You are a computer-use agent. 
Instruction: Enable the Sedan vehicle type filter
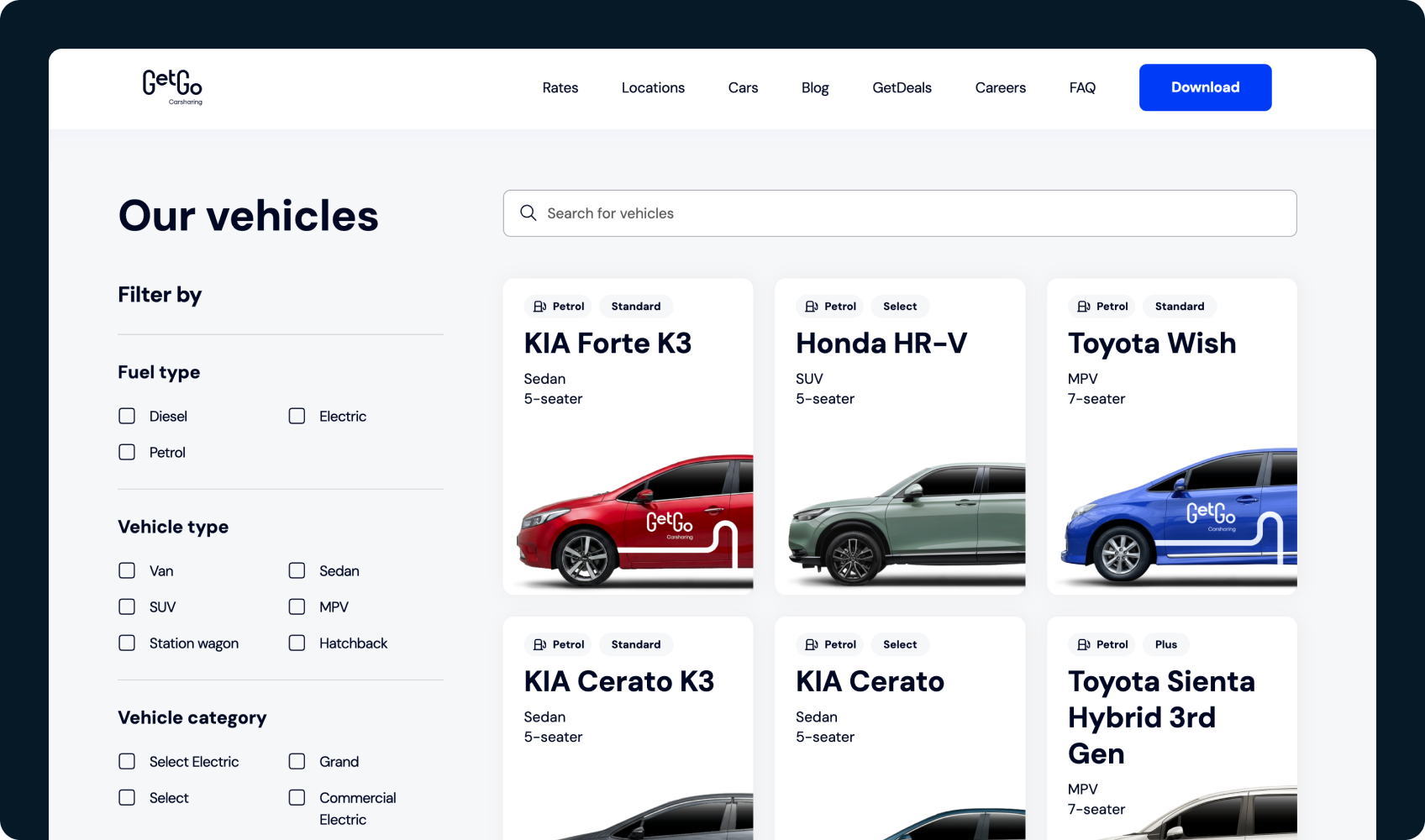[x=297, y=570]
